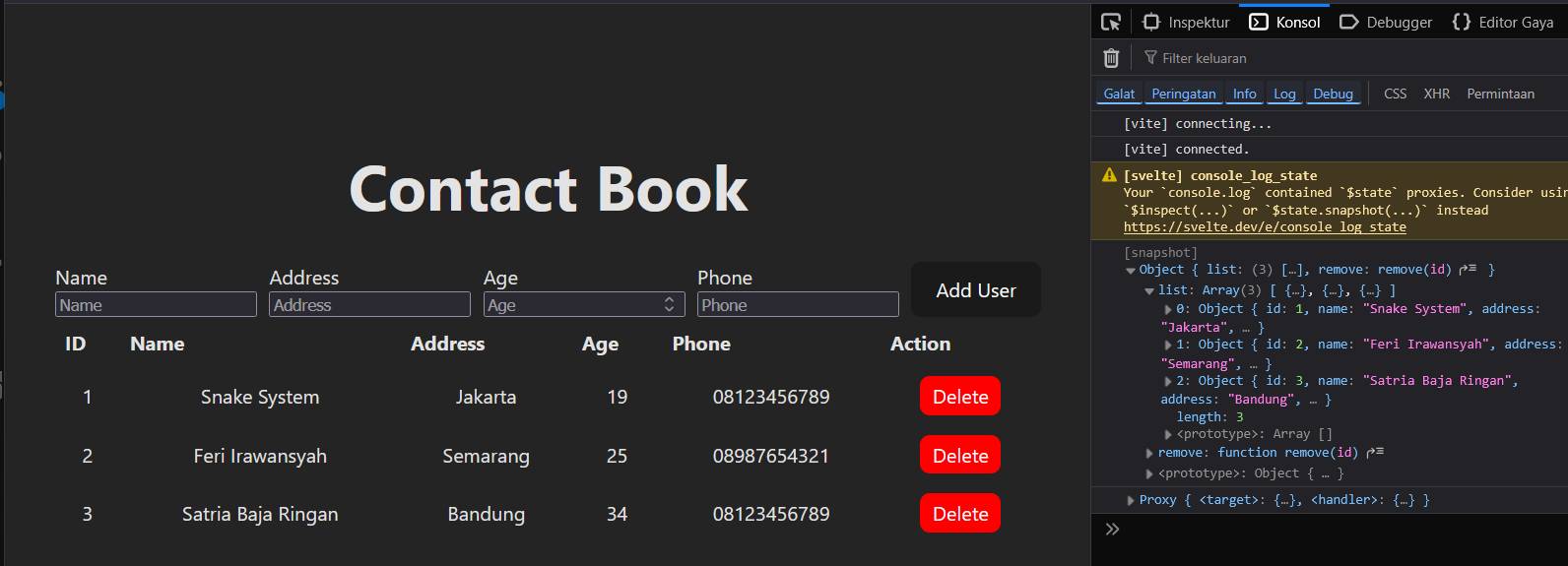Open the Debugger tab

pos(1386,22)
